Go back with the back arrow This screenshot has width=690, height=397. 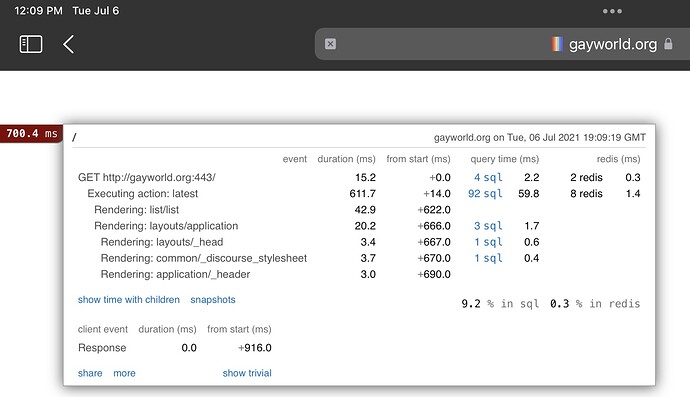pyautogui.click(x=68, y=44)
